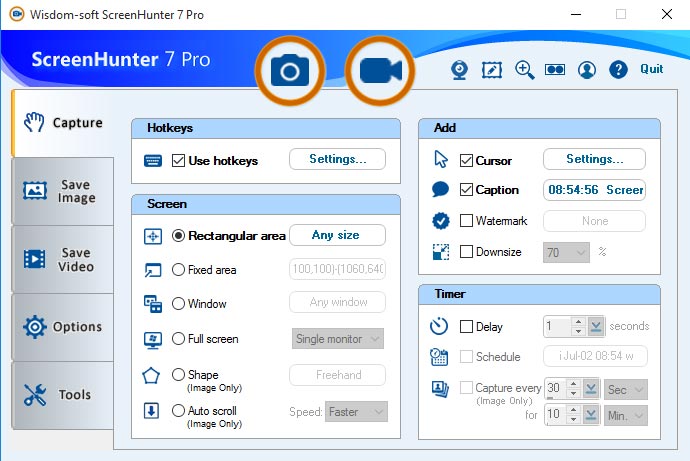
Task: Click the Fixed area icon
Action: (153, 270)
